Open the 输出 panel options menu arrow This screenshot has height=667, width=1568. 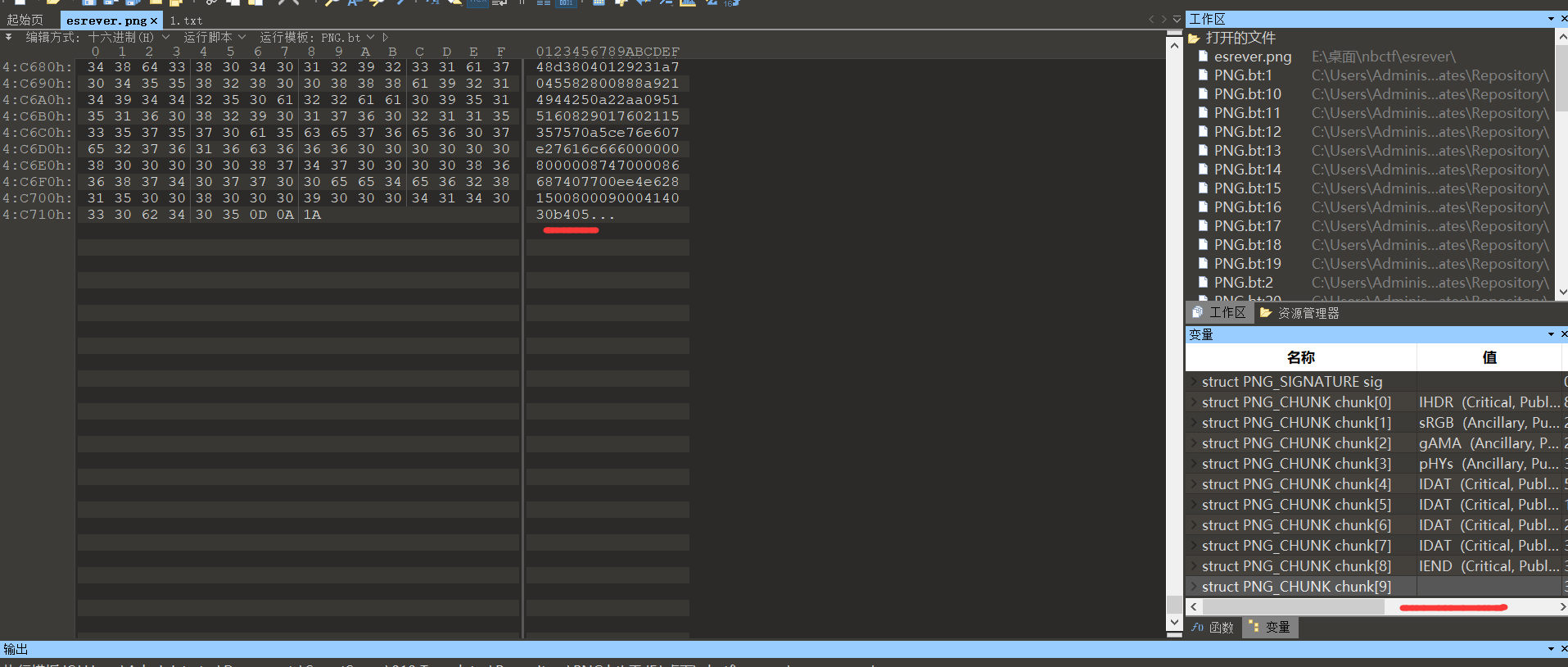click(x=1551, y=649)
